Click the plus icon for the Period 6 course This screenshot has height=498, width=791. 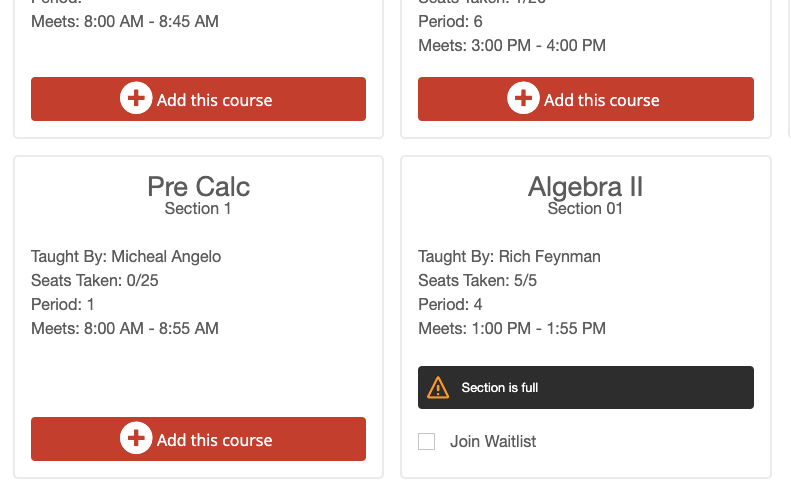click(523, 98)
